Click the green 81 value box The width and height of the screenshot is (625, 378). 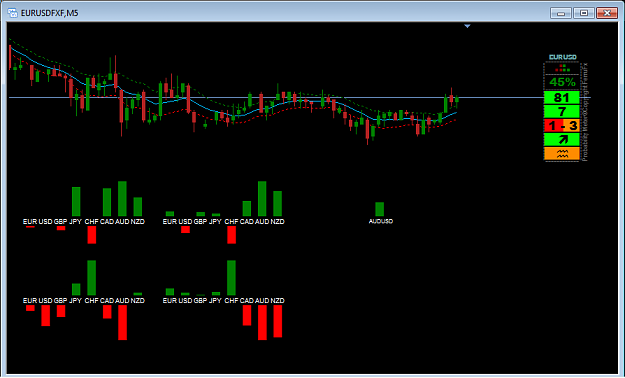click(x=562, y=98)
